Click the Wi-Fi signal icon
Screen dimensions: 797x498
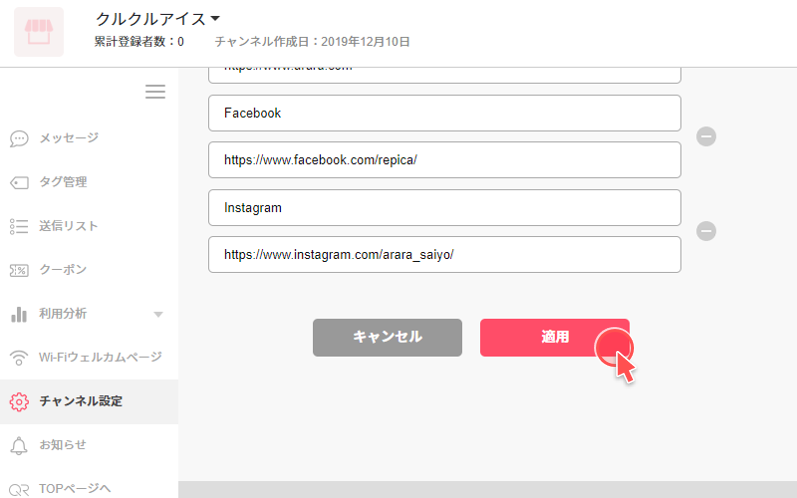click(19, 358)
